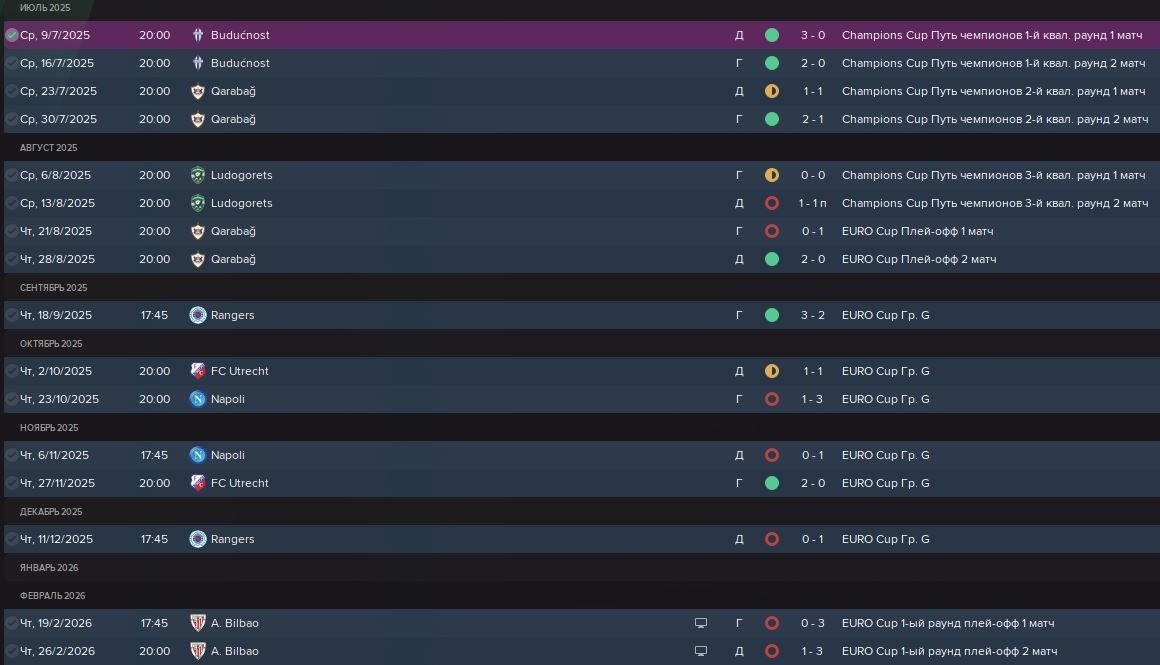Click the Napoli logo in the 6/11/2025 row
Screen dimensions: 1160x665
pos(198,455)
